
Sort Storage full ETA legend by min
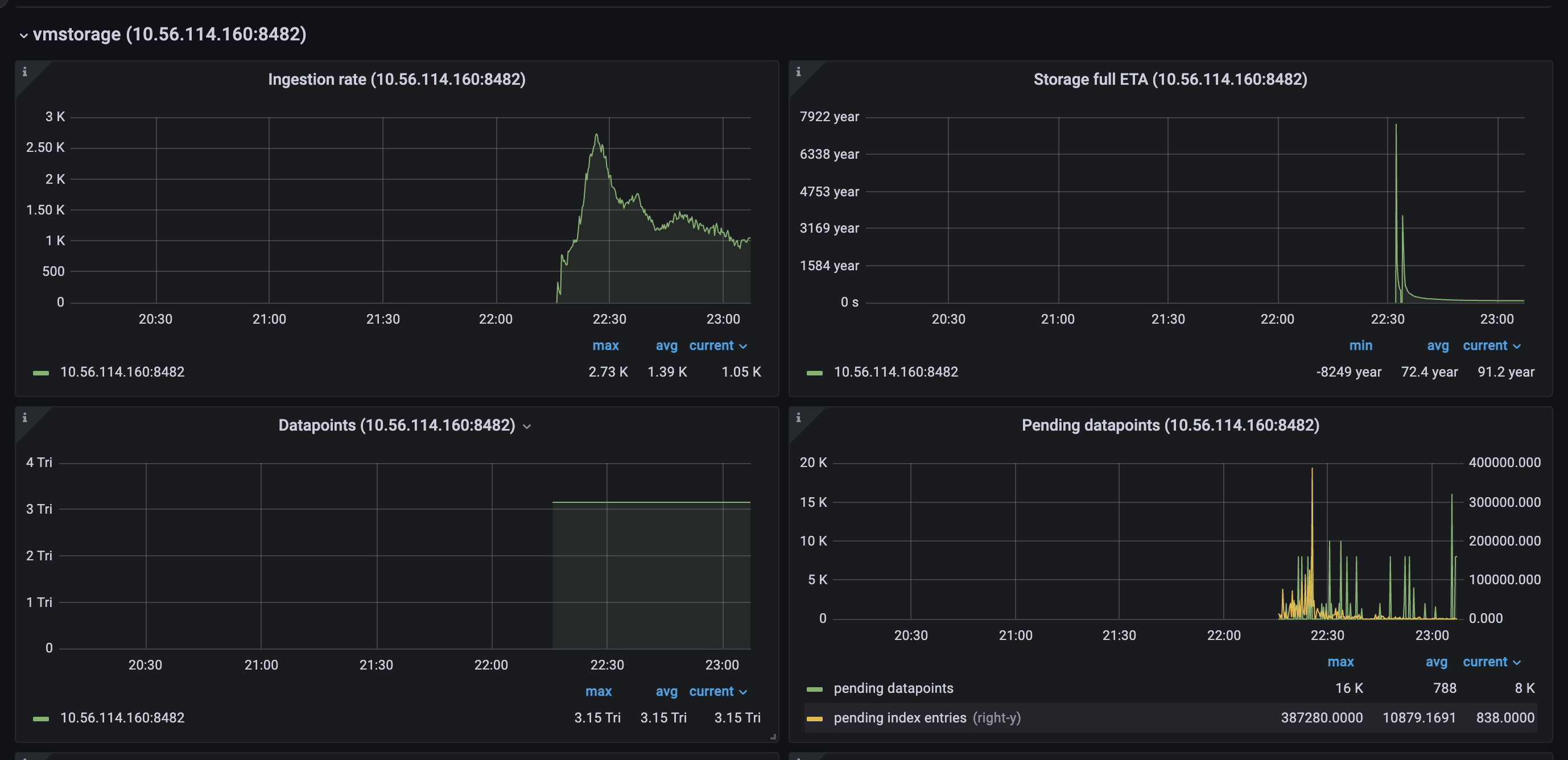click(1360, 346)
